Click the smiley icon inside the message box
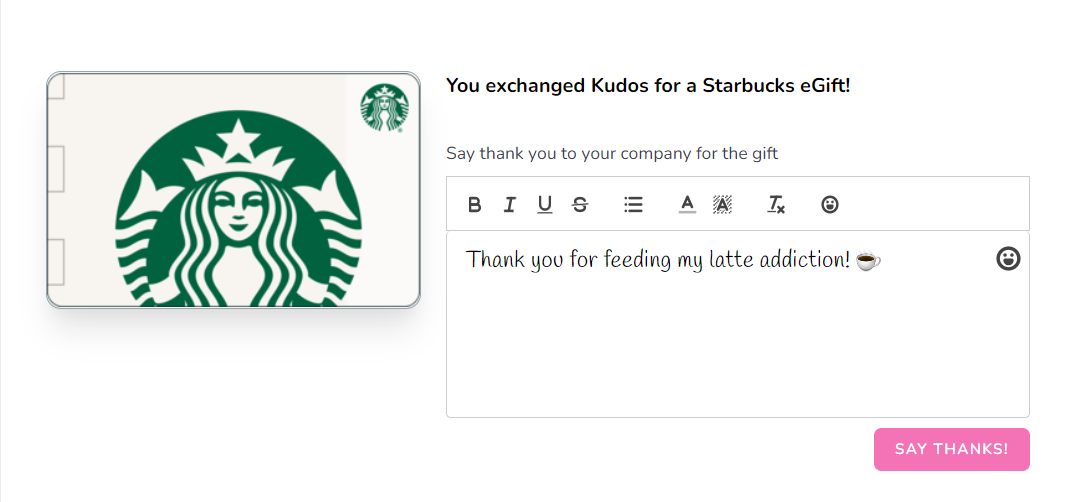1080x502 pixels. tap(1008, 258)
